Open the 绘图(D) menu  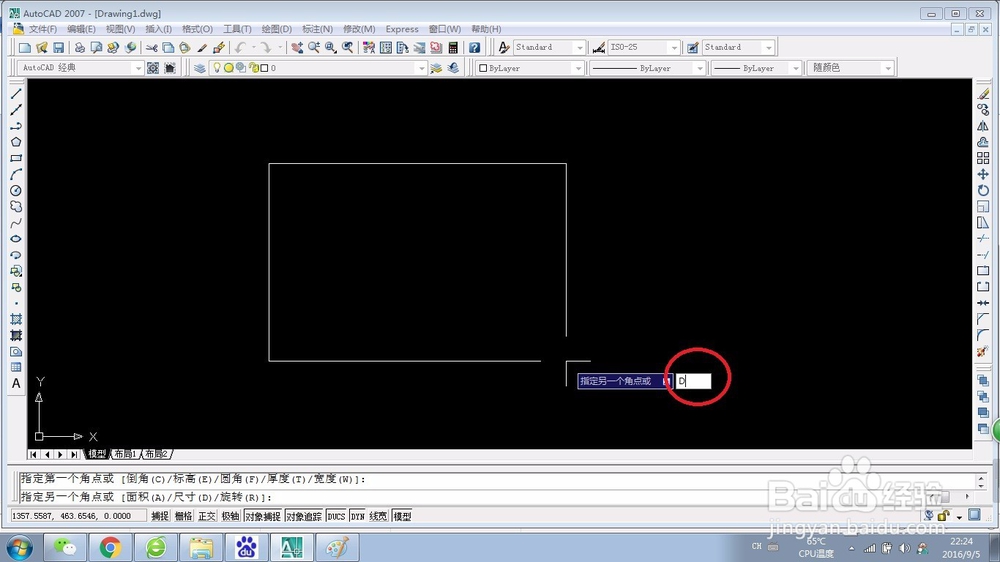point(277,29)
